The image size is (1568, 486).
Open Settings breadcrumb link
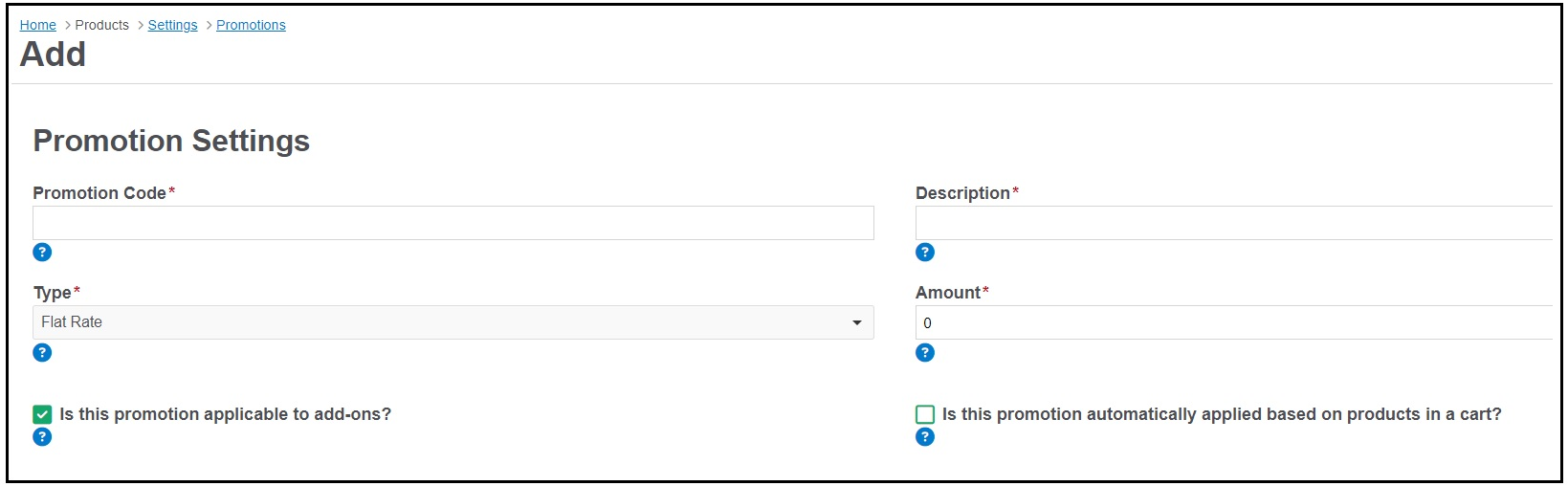(172, 25)
